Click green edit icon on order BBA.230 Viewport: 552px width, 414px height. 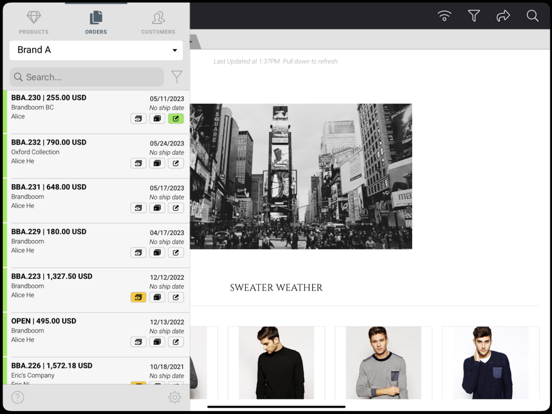click(x=176, y=119)
